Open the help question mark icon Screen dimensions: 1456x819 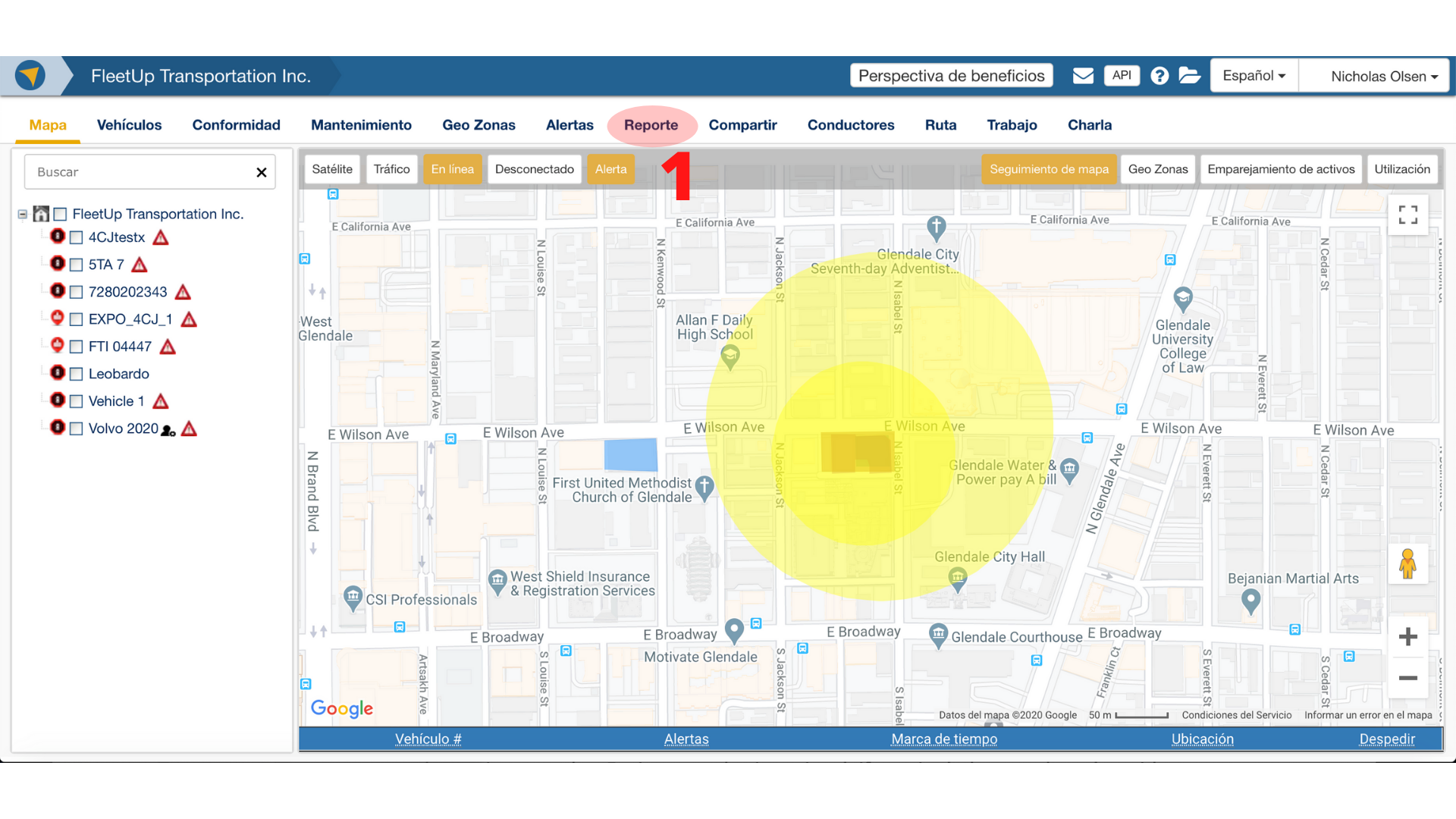tap(1159, 76)
